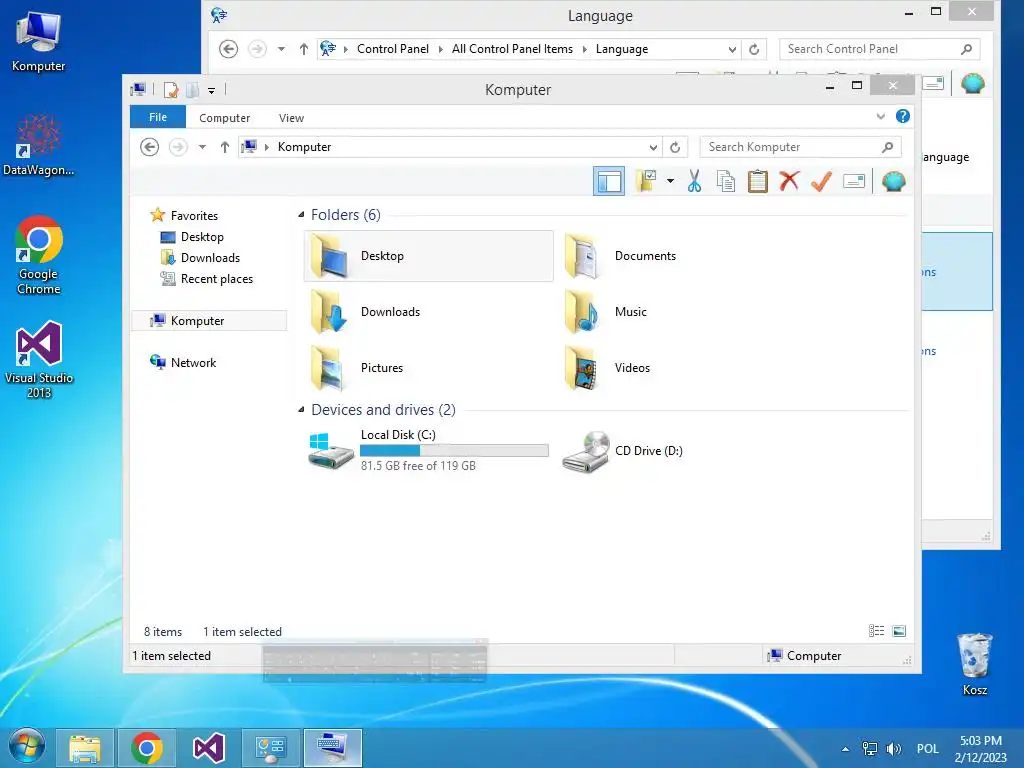Select CD Drive (D:)
Viewport: 1024px width, 768px height.
[648, 451]
